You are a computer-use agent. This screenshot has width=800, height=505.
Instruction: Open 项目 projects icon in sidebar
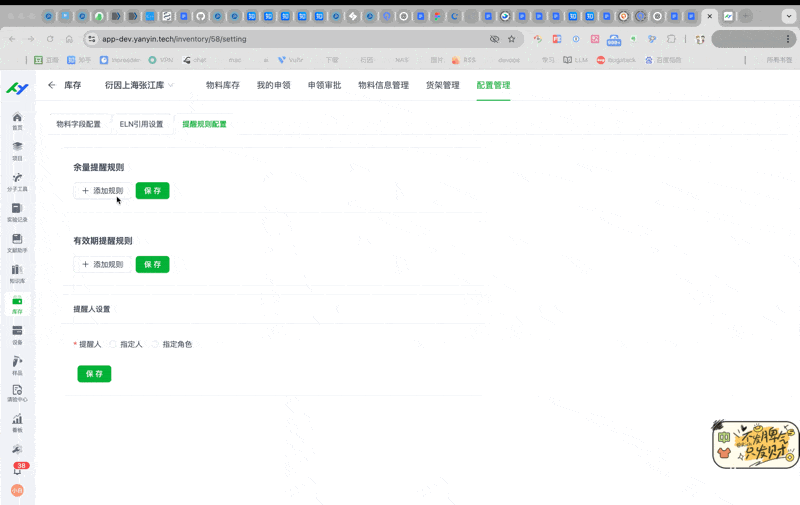pyautogui.click(x=17, y=150)
